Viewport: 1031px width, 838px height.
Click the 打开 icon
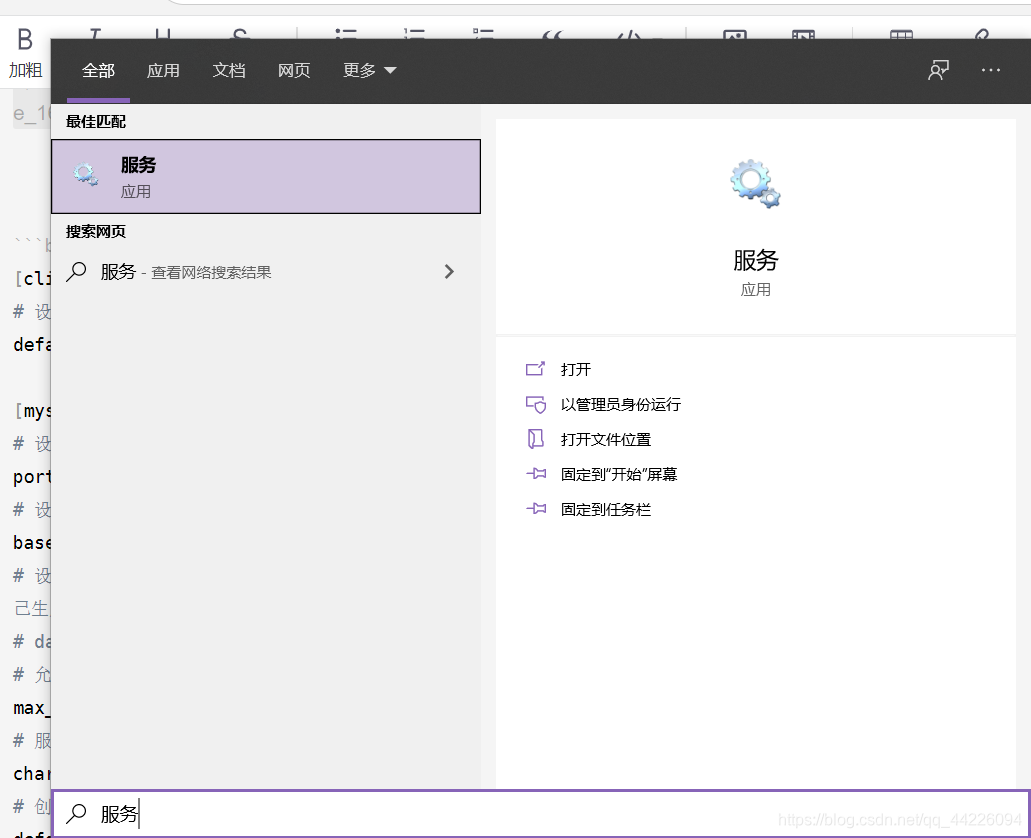pyautogui.click(x=535, y=369)
